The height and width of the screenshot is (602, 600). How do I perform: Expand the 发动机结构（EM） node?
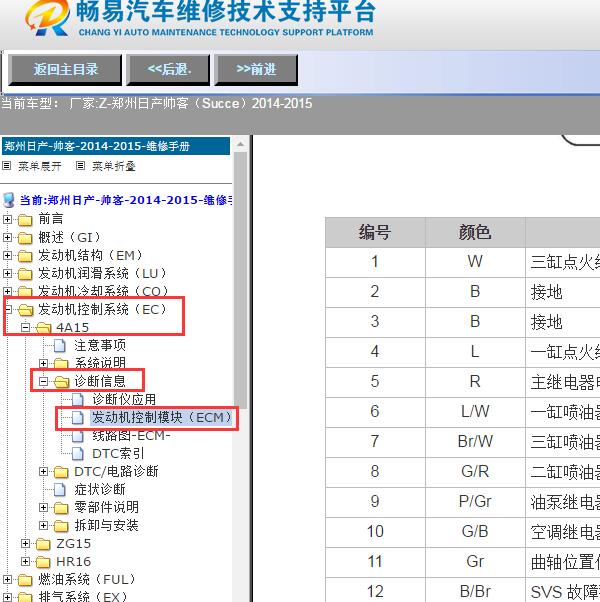[x=7, y=255]
